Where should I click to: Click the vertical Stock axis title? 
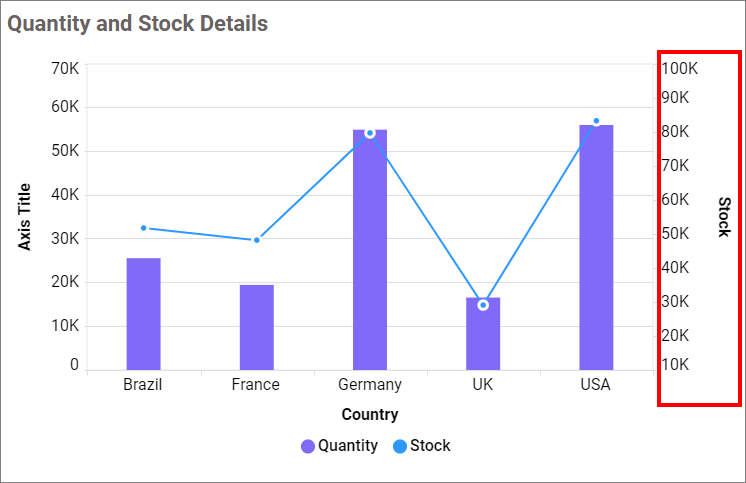point(724,217)
